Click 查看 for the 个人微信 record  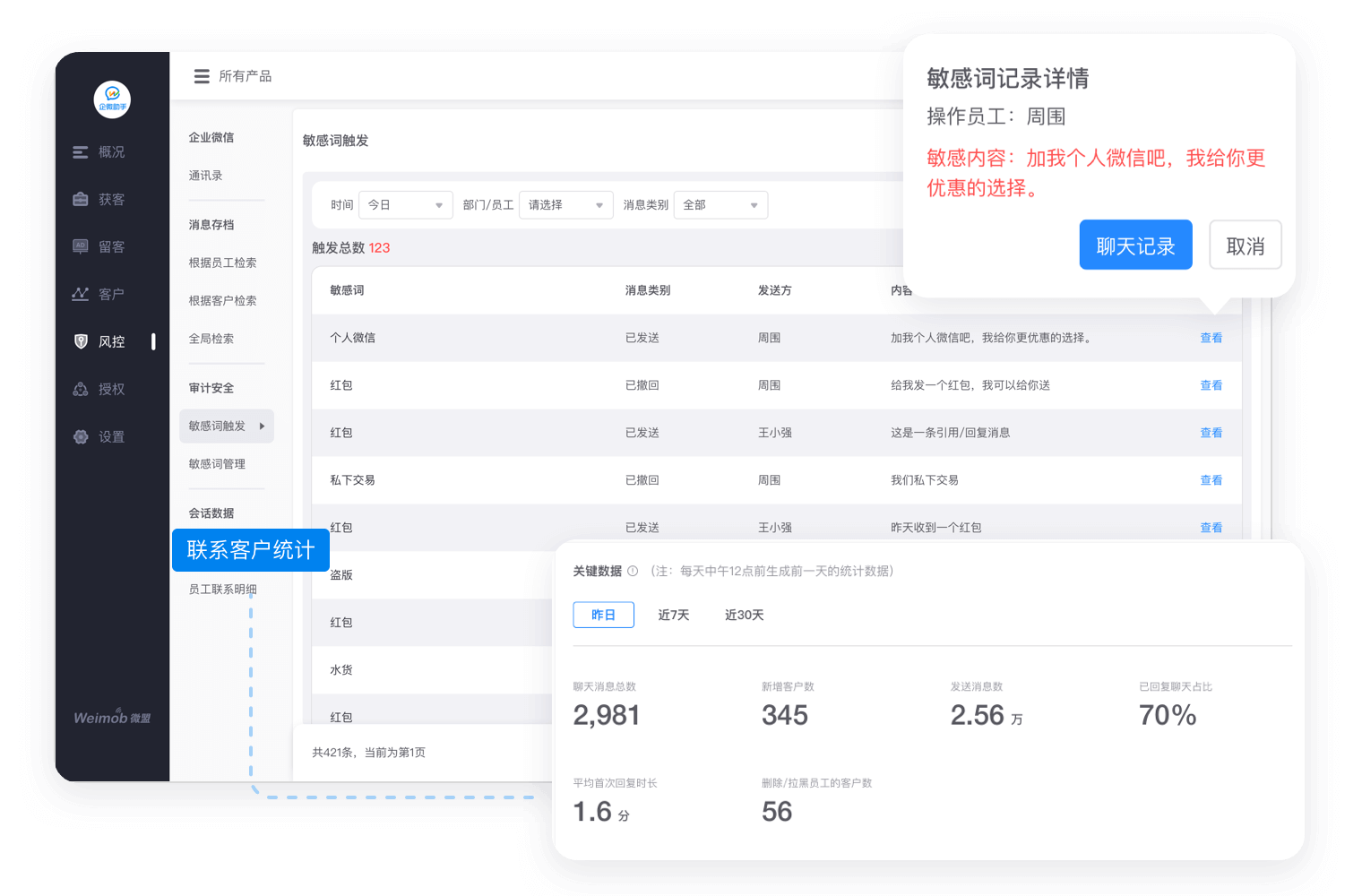point(1211,338)
